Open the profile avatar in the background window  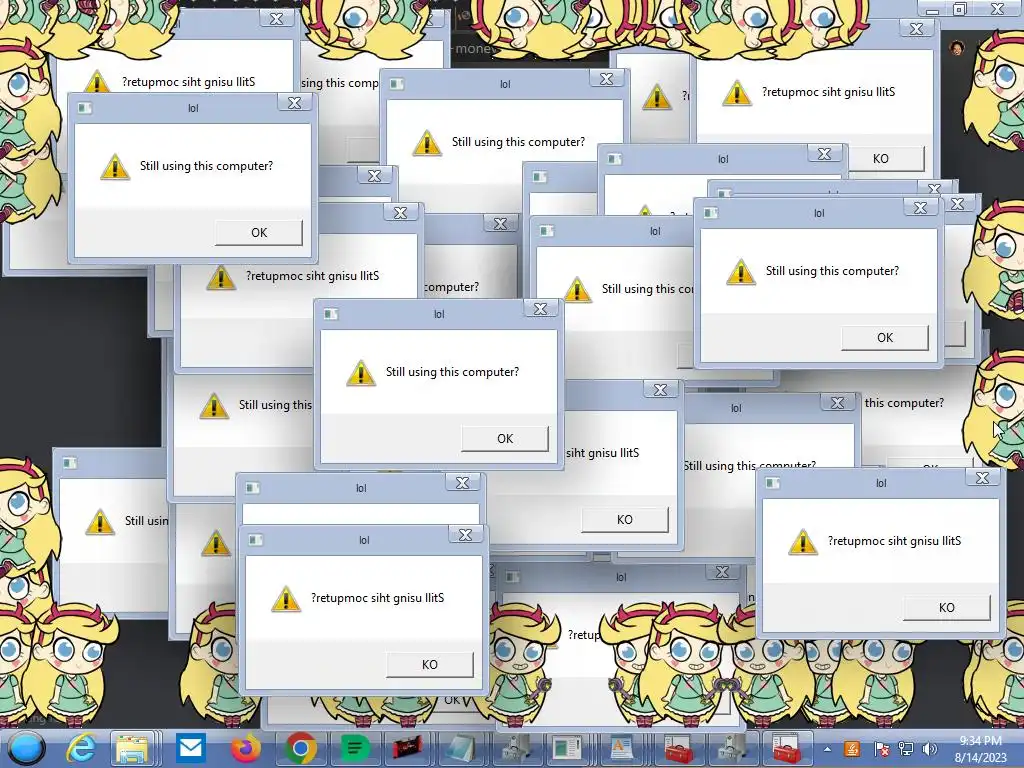[x=957, y=48]
